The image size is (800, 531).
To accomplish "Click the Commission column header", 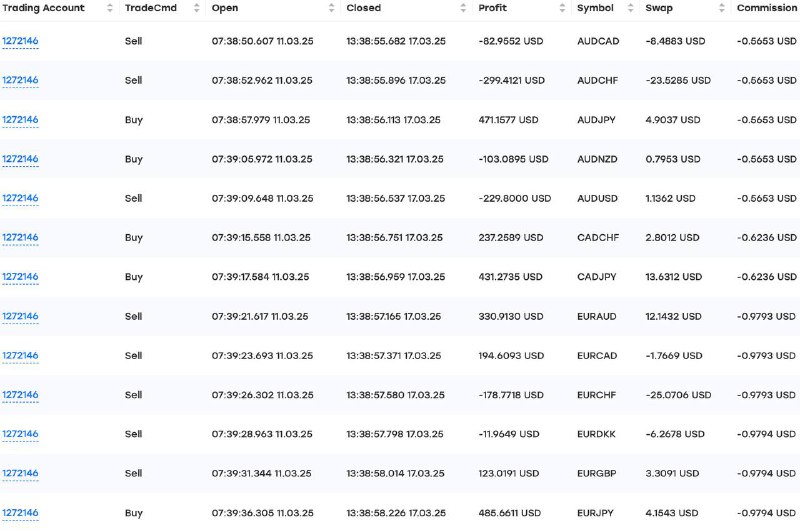I will (x=766, y=8).
